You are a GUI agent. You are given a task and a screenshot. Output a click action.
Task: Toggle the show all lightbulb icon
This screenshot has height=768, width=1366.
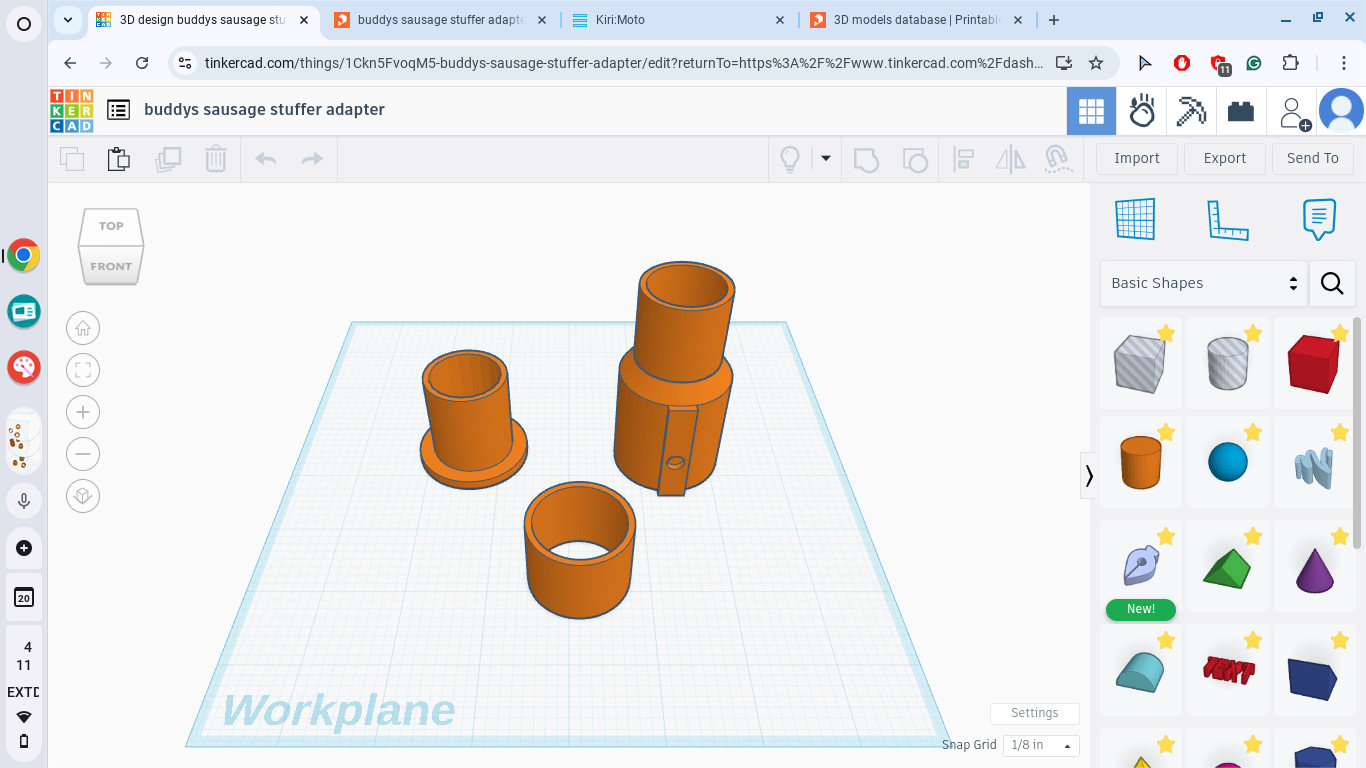click(x=790, y=159)
